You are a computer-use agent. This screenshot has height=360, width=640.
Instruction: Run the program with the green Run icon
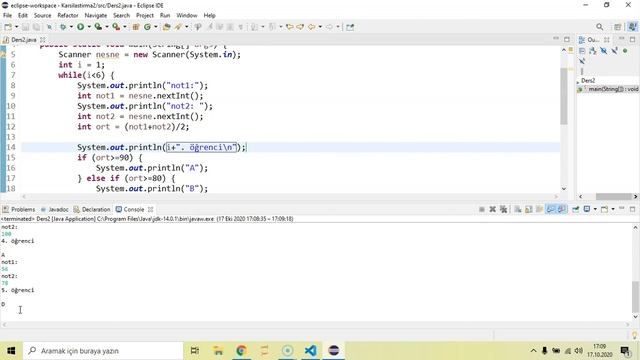(x=80, y=27)
